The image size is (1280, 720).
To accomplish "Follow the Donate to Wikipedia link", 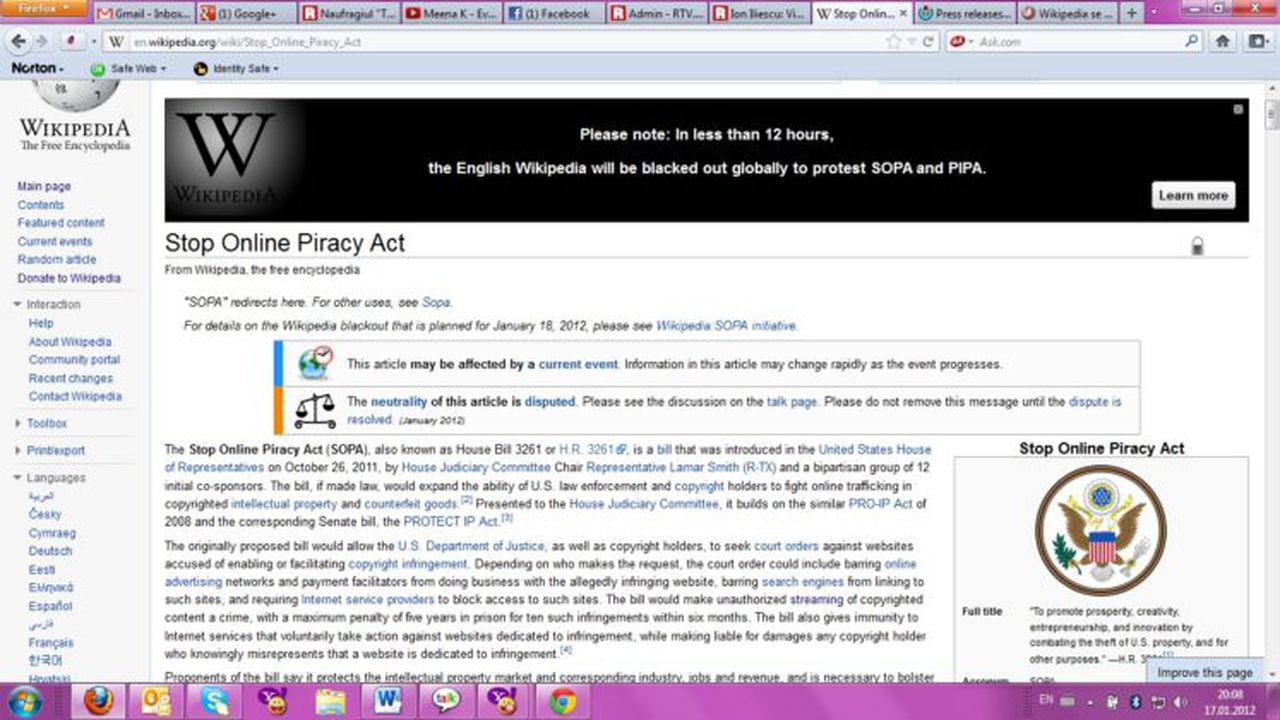I will (67, 278).
